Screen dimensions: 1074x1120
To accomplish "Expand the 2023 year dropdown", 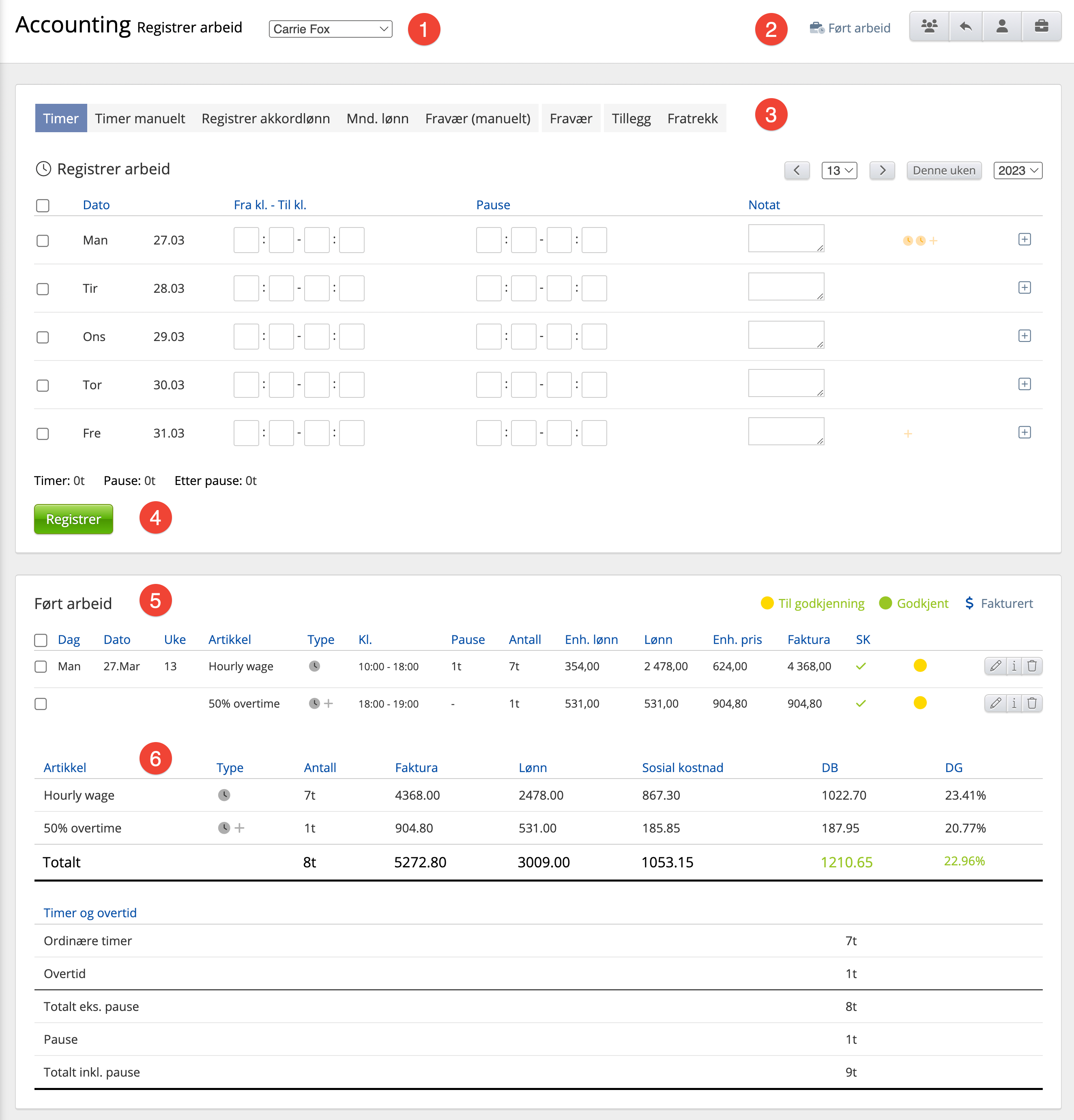I will point(1017,170).
